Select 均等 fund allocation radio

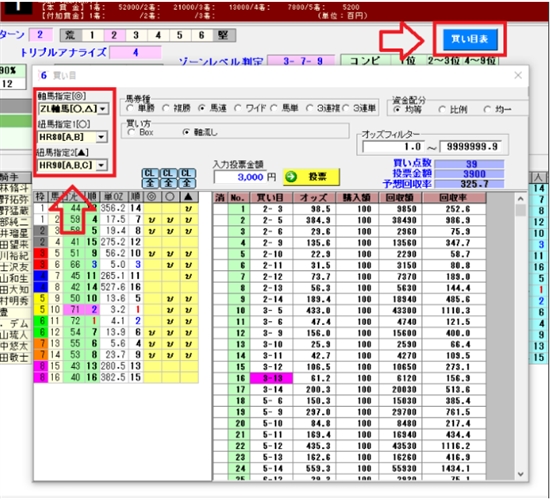[397, 109]
